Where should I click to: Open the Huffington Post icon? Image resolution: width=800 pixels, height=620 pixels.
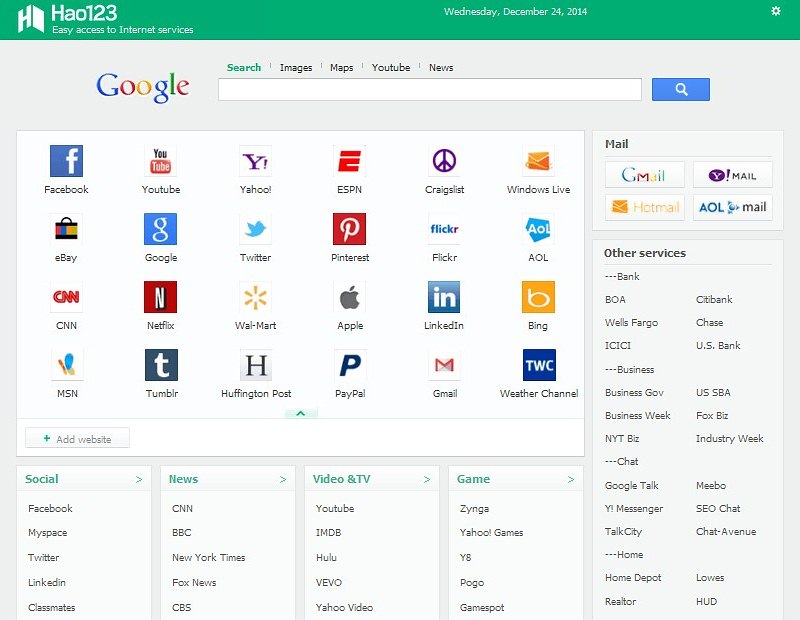256,365
